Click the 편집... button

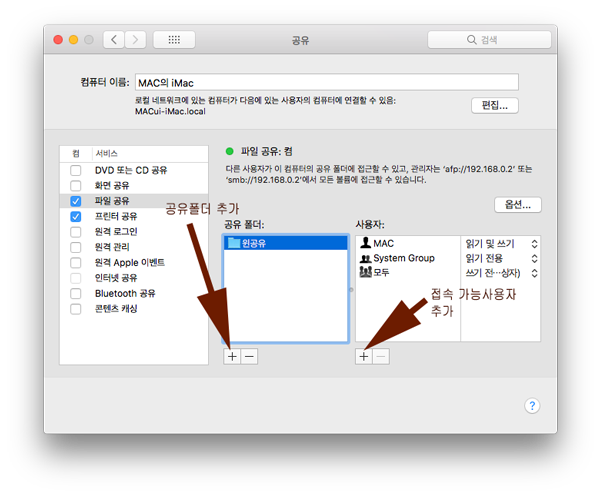495,106
